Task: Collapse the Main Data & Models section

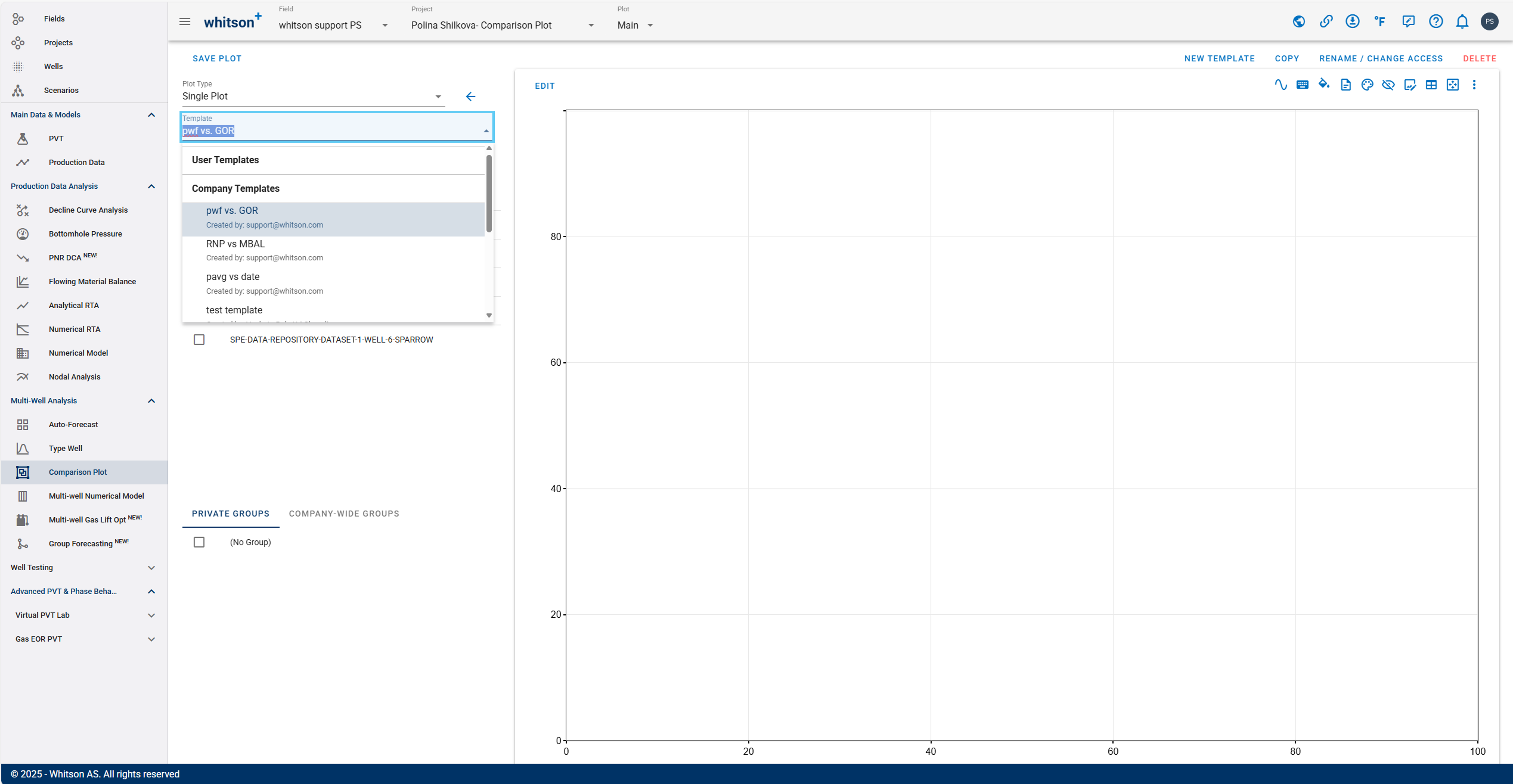Action: point(151,115)
